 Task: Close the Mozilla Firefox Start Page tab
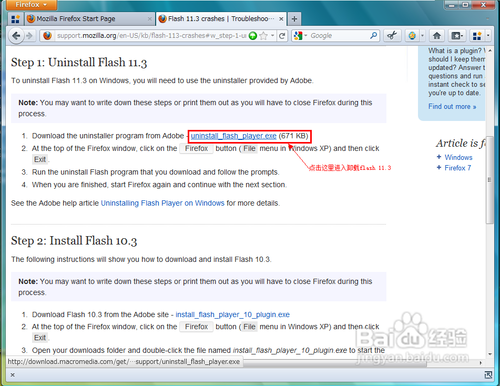point(150,19)
